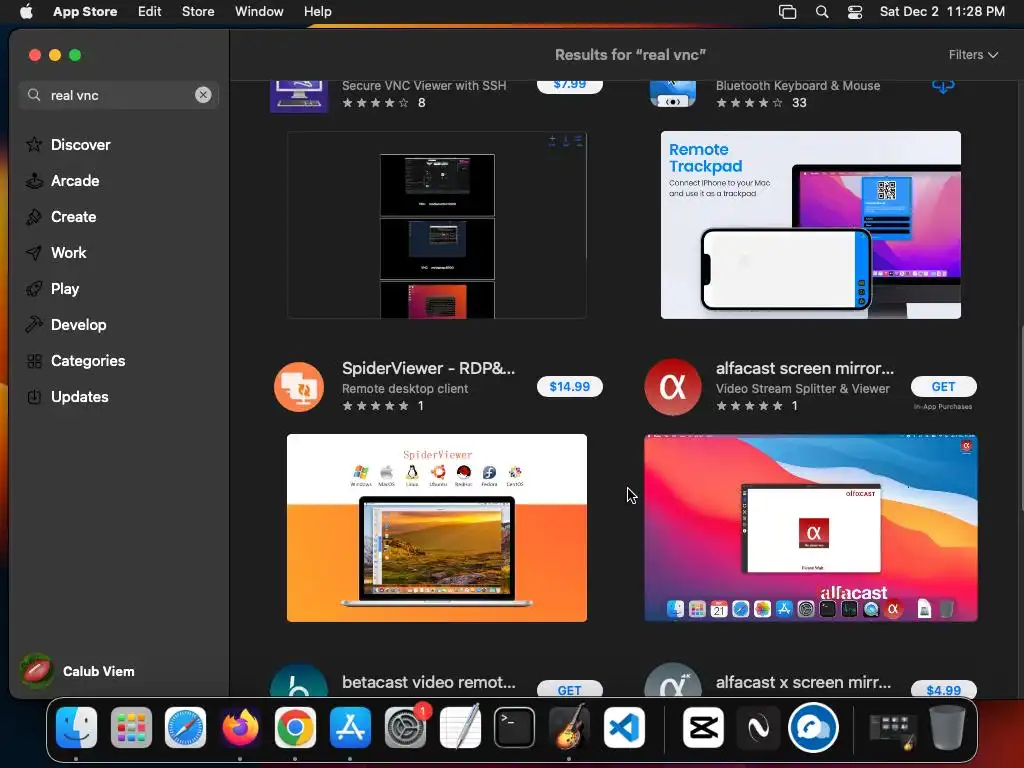The width and height of the screenshot is (1024, 768).
Task: Open the Apple menu
Action: coord(26,12)
